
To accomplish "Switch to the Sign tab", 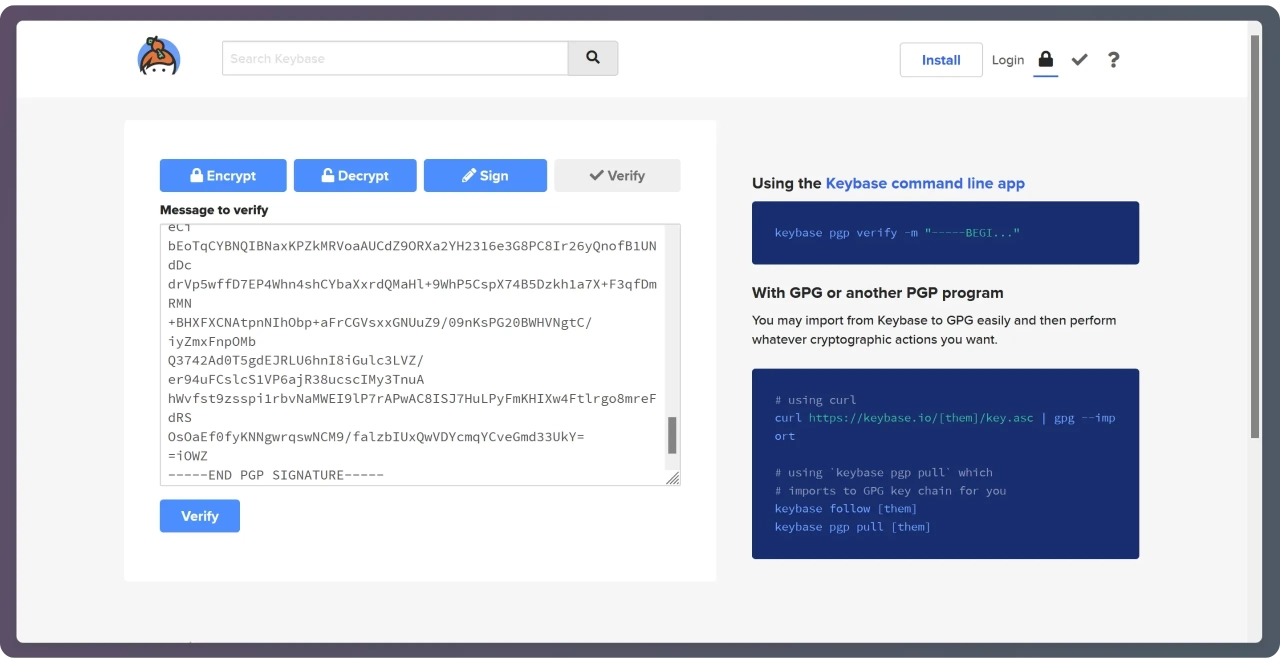I will [485, 175].
